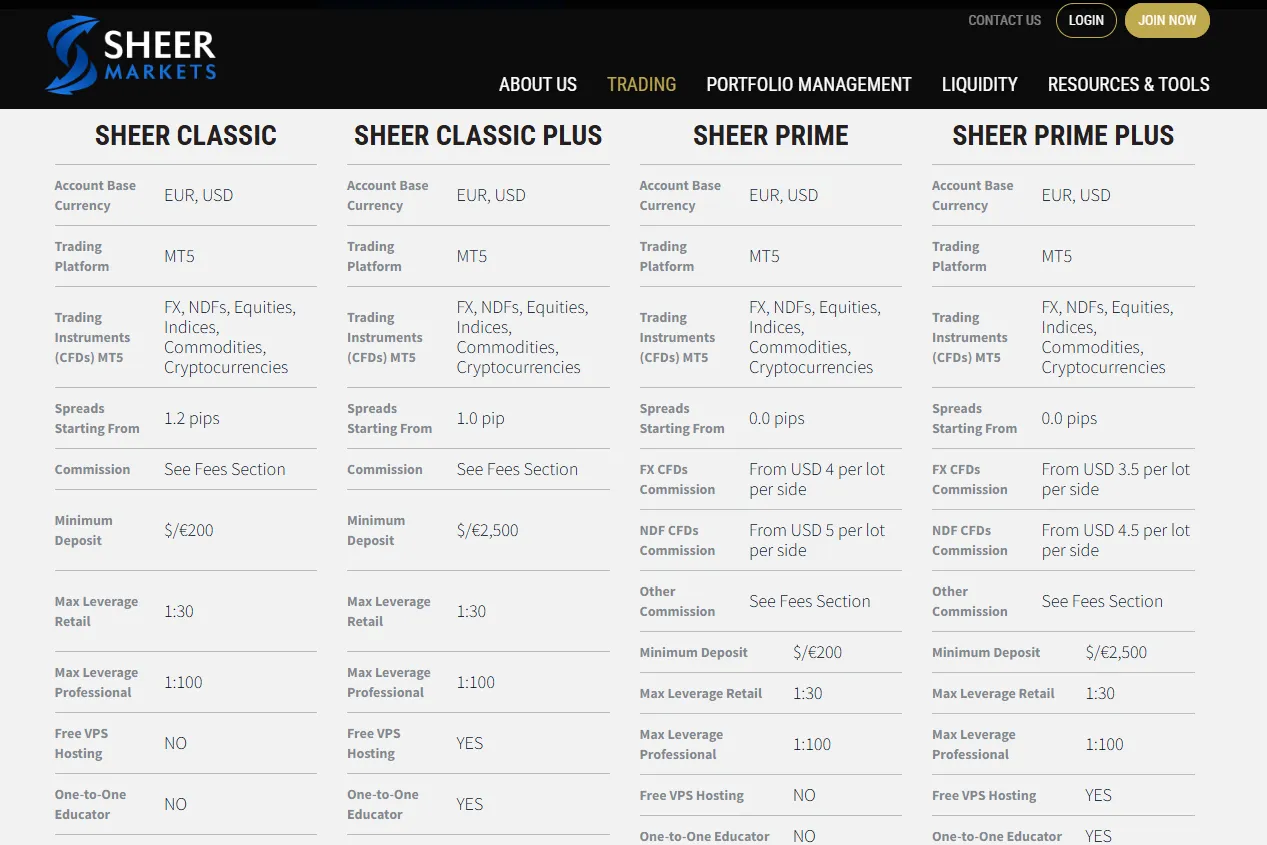1267x845 pixels.
Task: Click 'From USD 3.5 per lot per side'
Action: (1116, 479)
